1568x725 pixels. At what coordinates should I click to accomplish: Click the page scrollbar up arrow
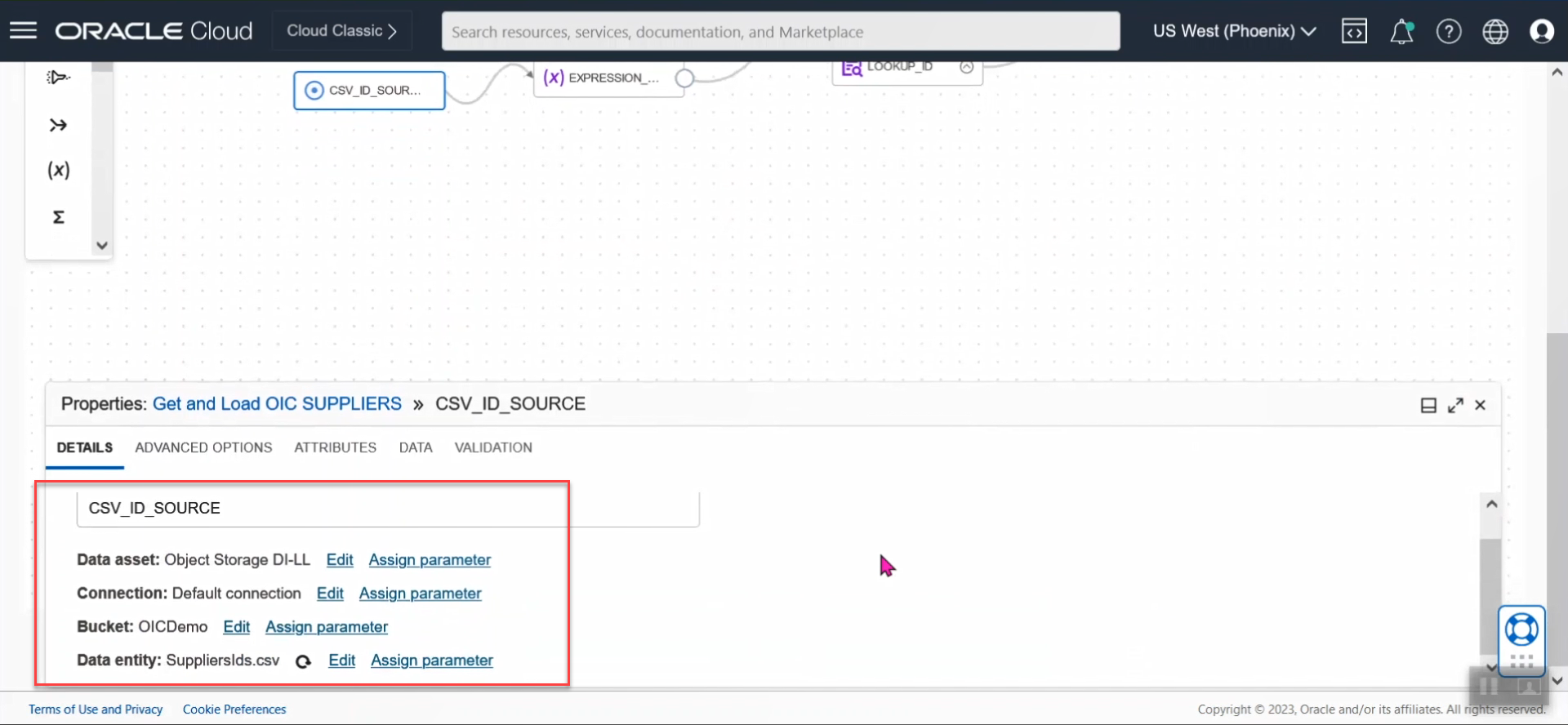pyautogui.click(x=1557, y=73)
